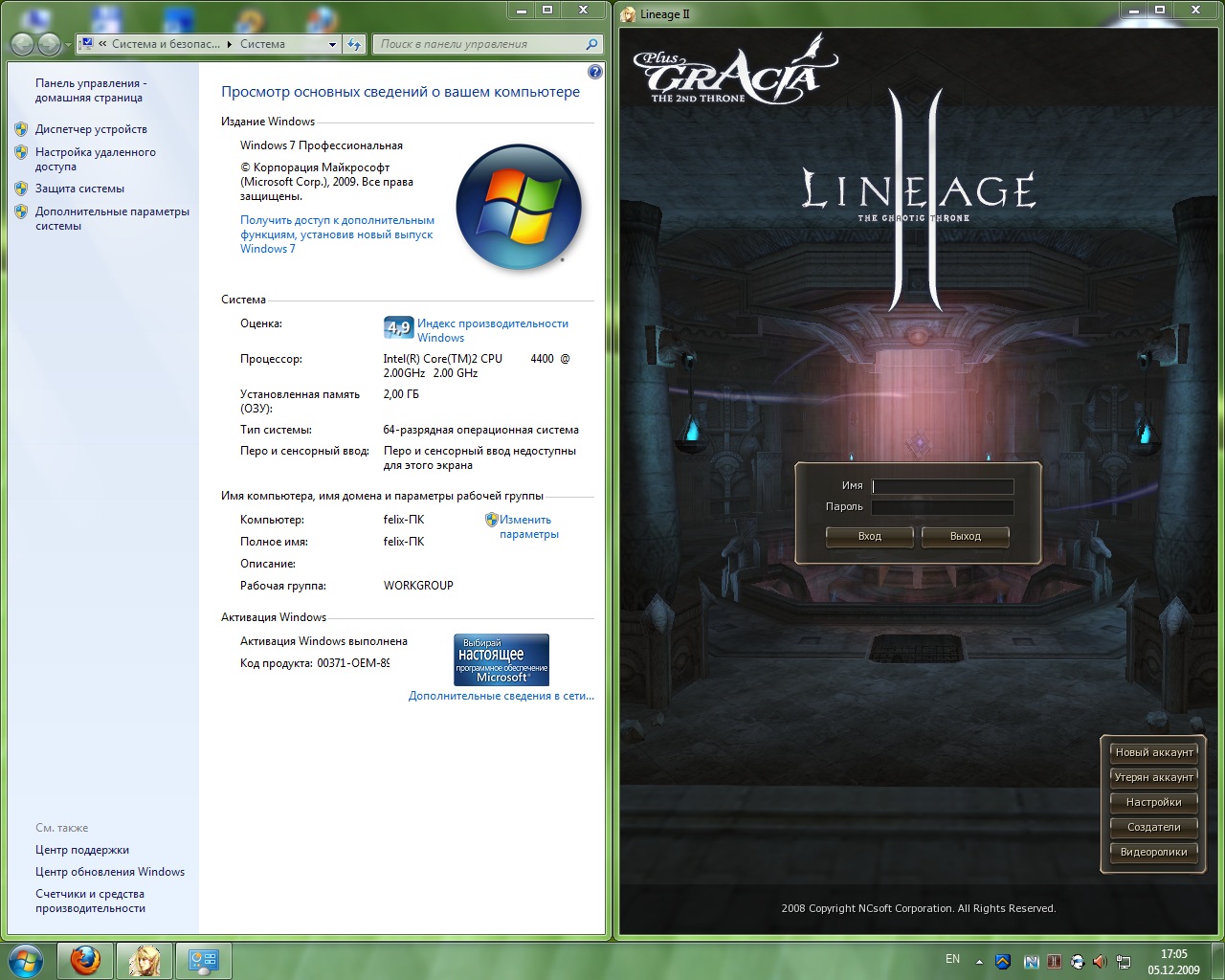Open the volume speaker tray icon
Screen dimensions: 1225x980
pos(1100,961)
